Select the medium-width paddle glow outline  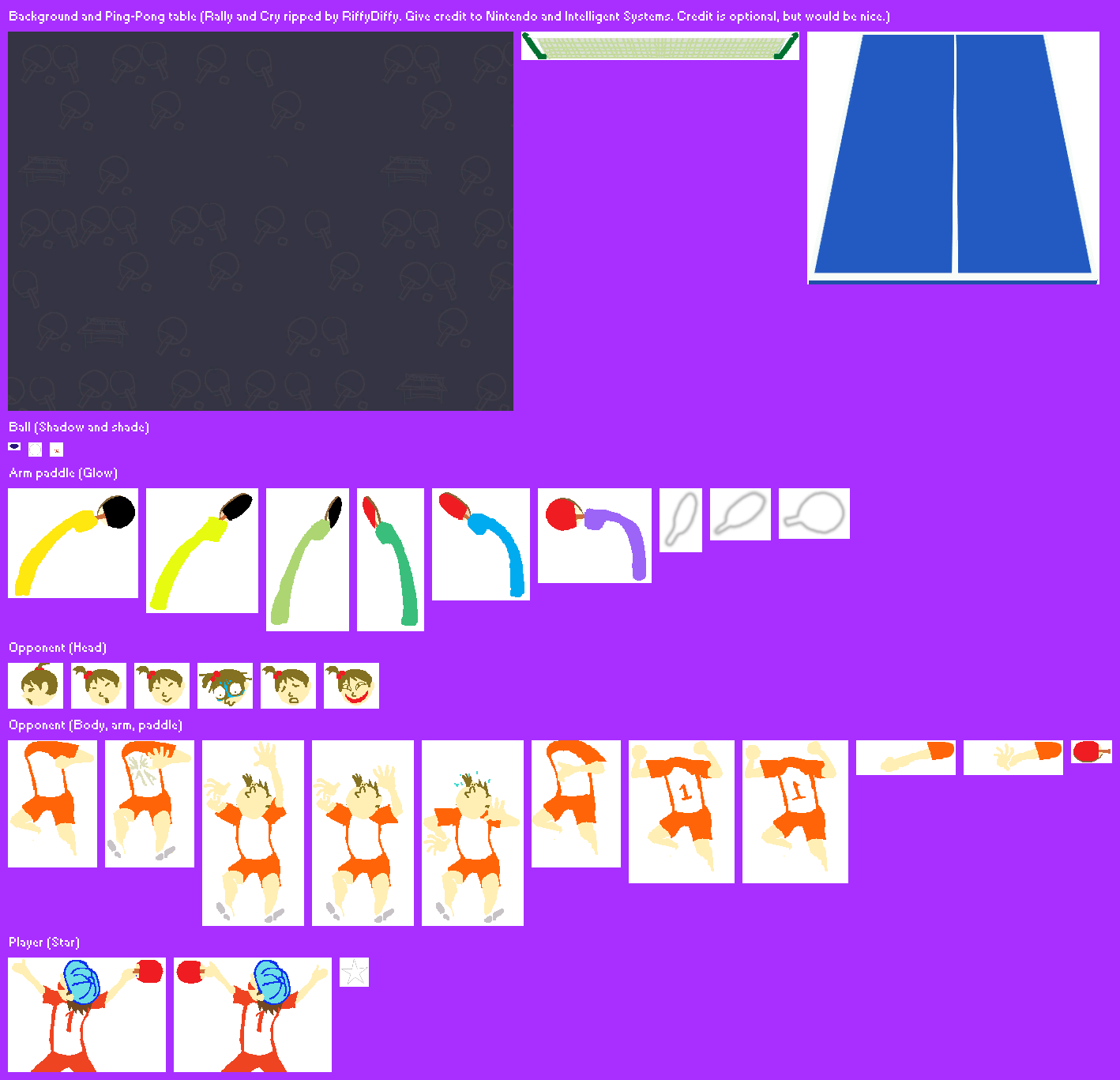740,514
